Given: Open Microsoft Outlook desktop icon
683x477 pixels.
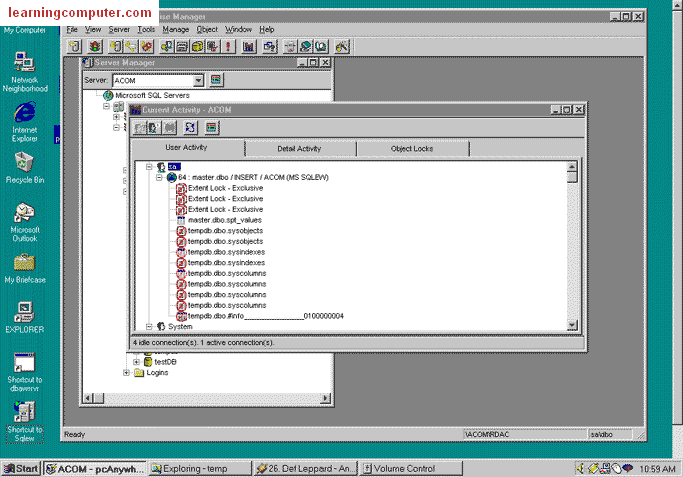Looking at the screenshot, I should pos(25,222).
